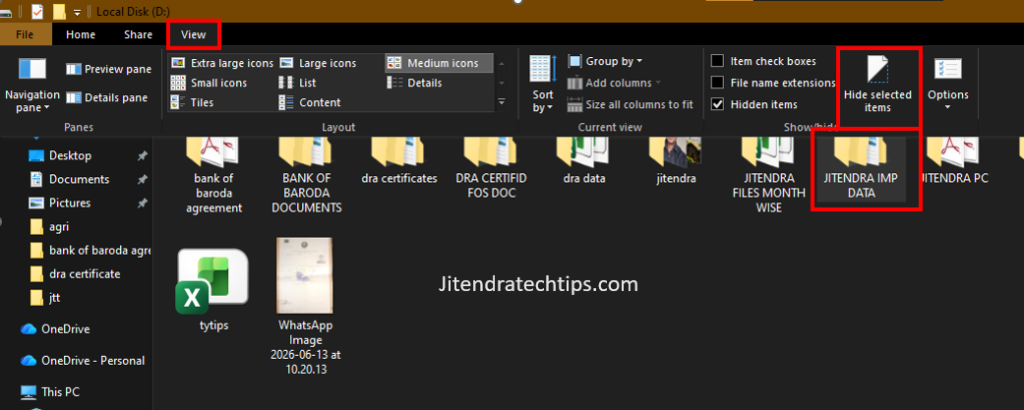This screenshot has height=410, width=1024.
Task: Click the new folder icon in title bar
Action: (x=59, y=12)
